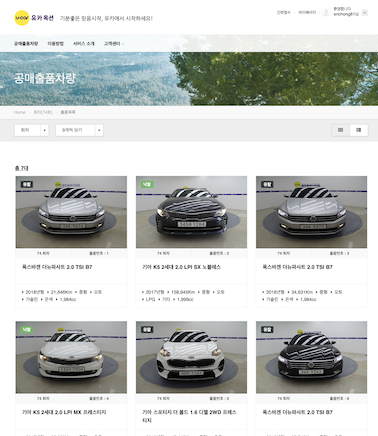Open the items-per-page 보기 dropdown
This screenshot has width=378, height=436.
point(79,130)
